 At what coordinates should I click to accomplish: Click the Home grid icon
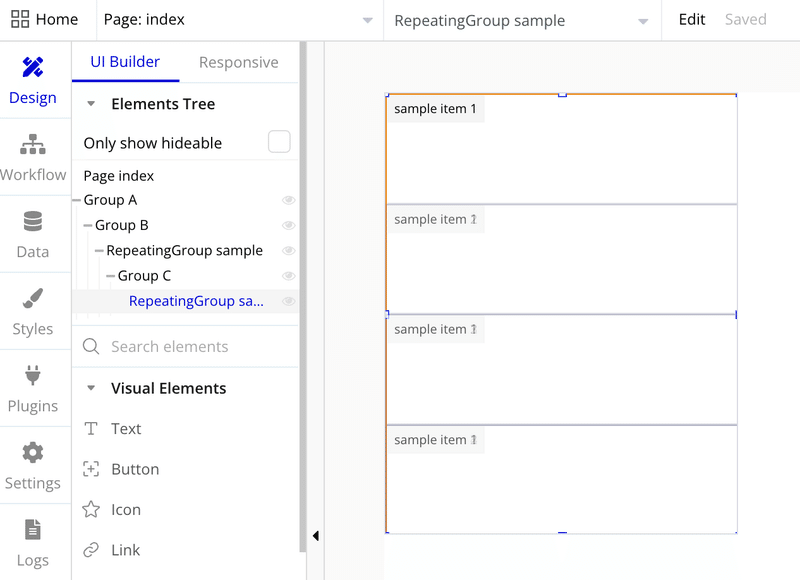point(20,20)
